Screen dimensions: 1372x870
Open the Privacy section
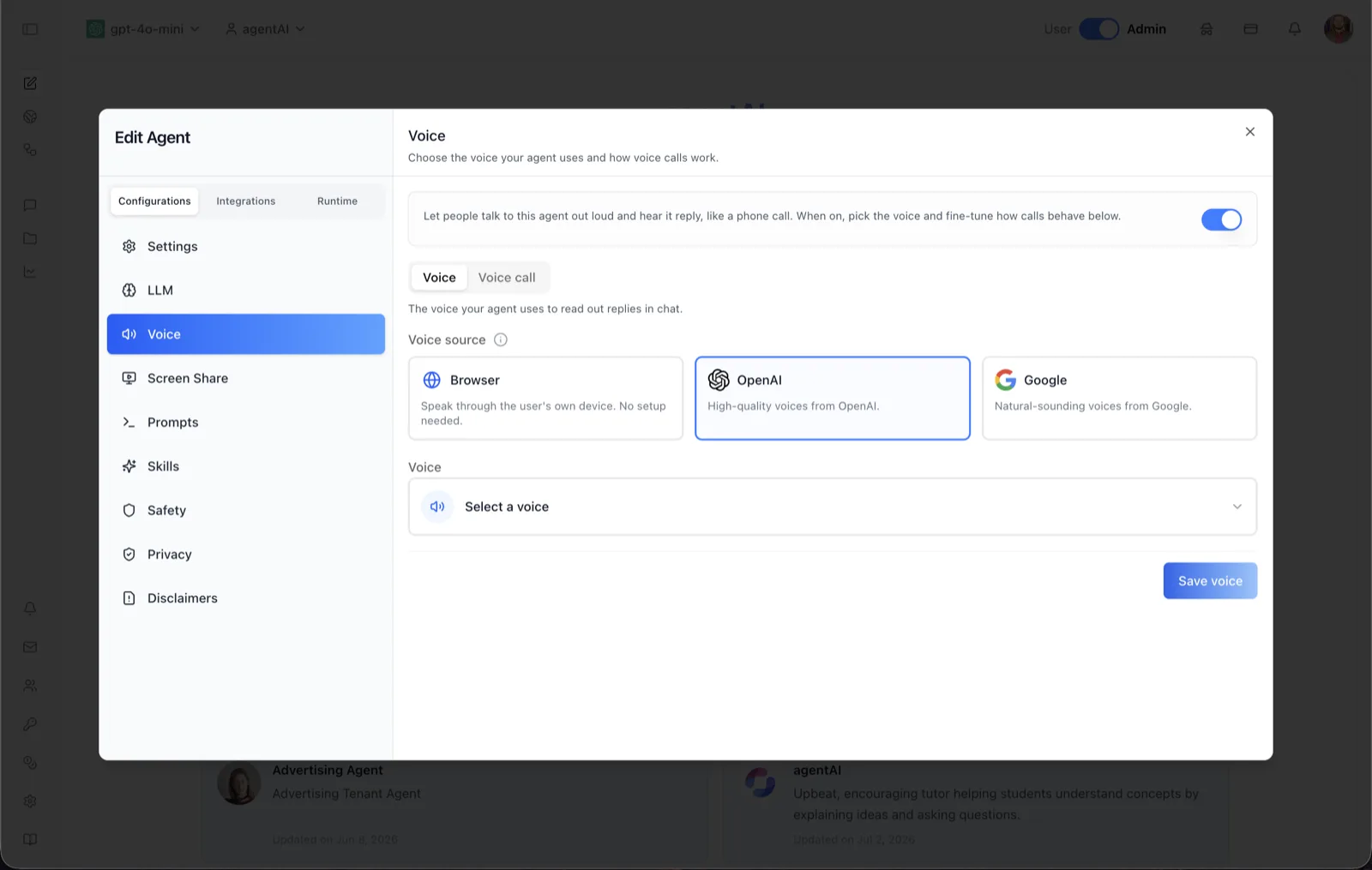tap(246, 555)
